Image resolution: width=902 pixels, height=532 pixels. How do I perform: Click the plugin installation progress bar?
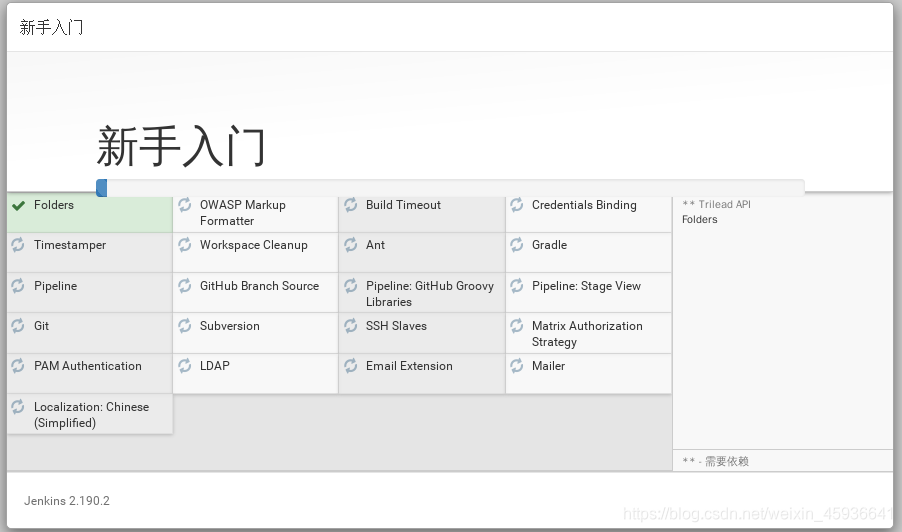coord(450,188)
